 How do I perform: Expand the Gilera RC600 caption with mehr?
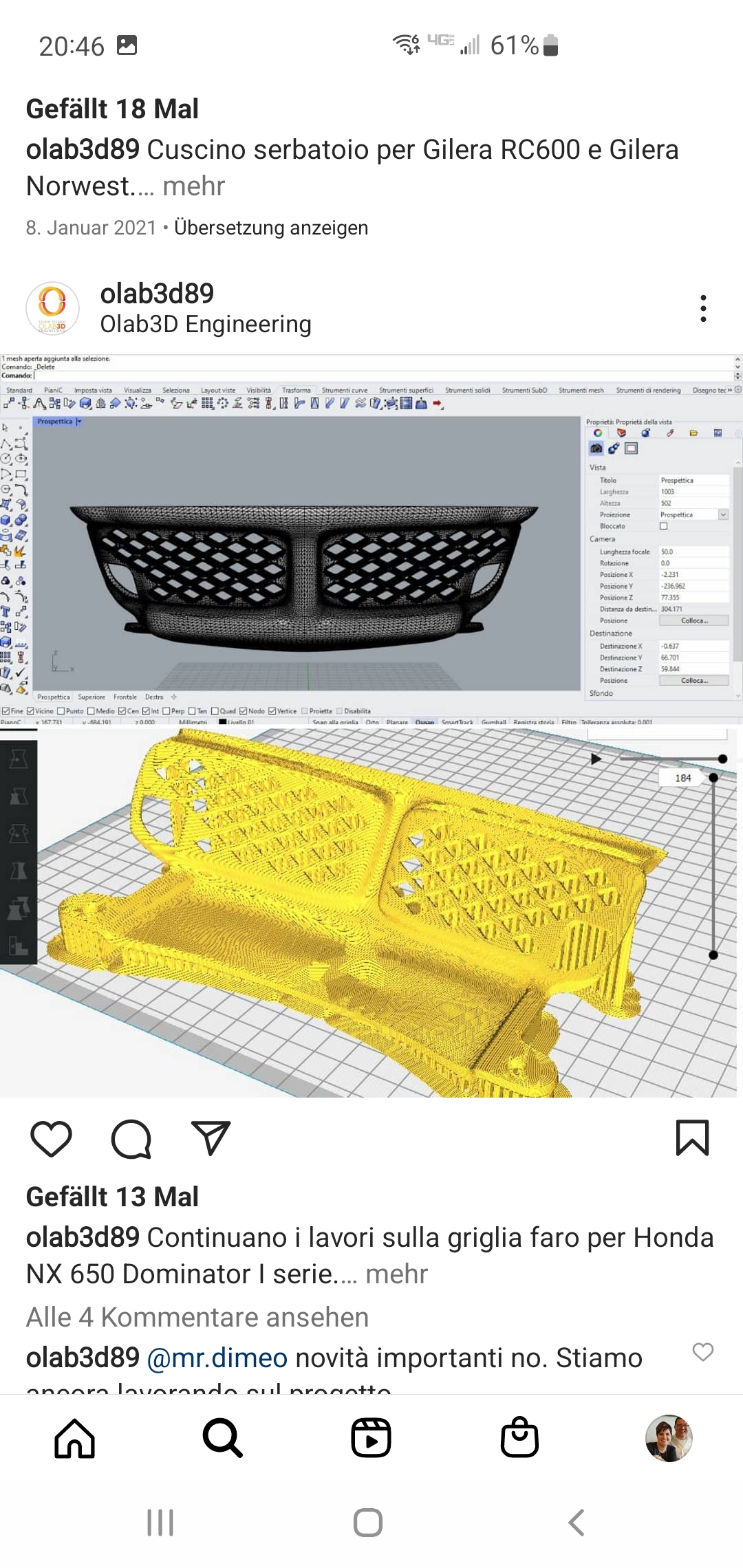tap(194, 186)
